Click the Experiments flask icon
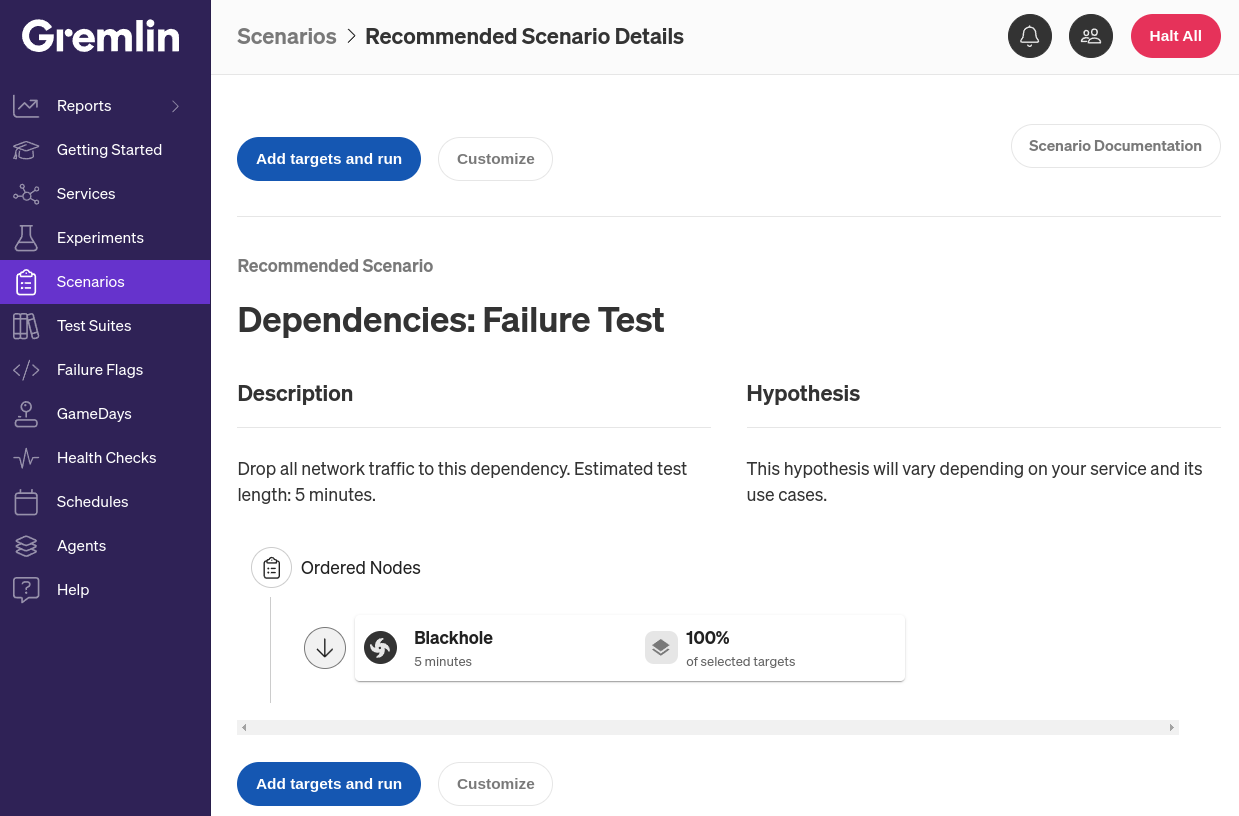The image size is (1239, 816). coord(26,238)
